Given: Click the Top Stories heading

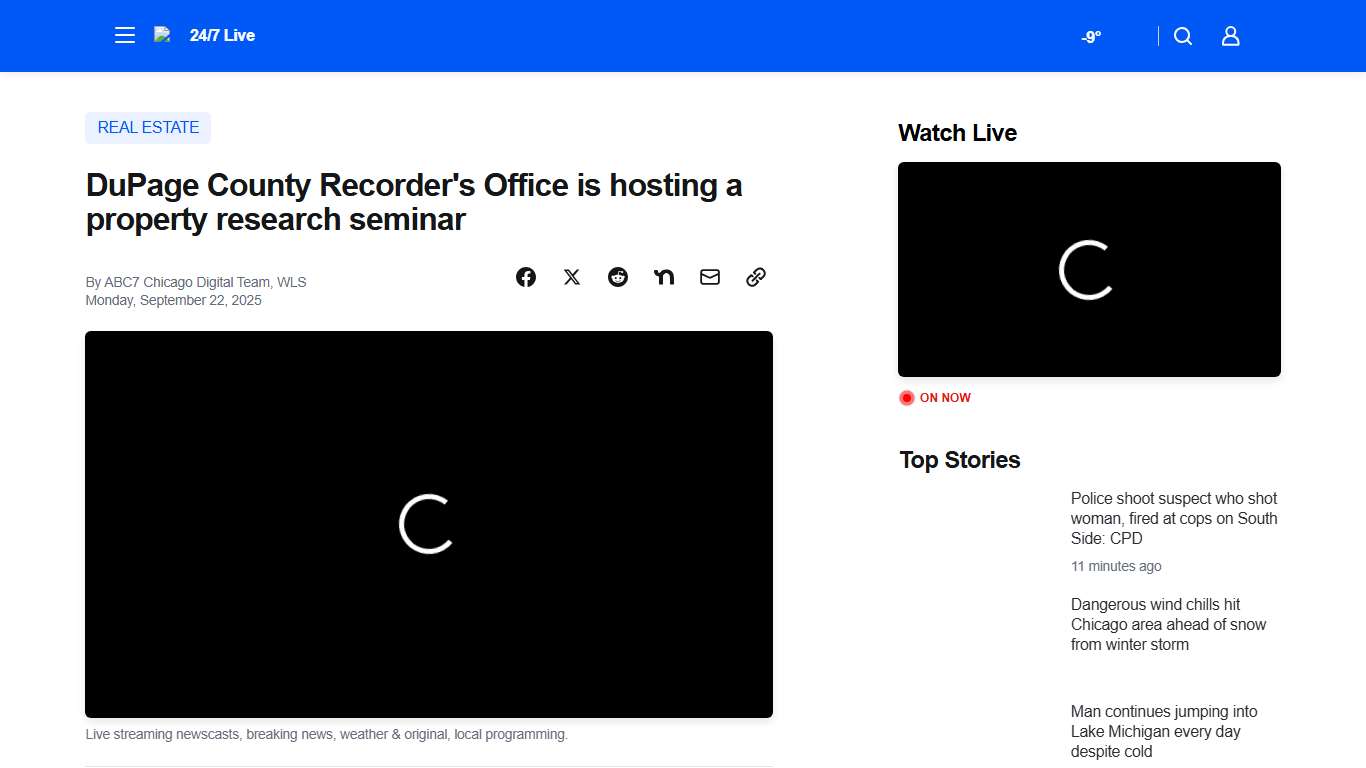Looking at the screenshot, I should tap(959, 460).
